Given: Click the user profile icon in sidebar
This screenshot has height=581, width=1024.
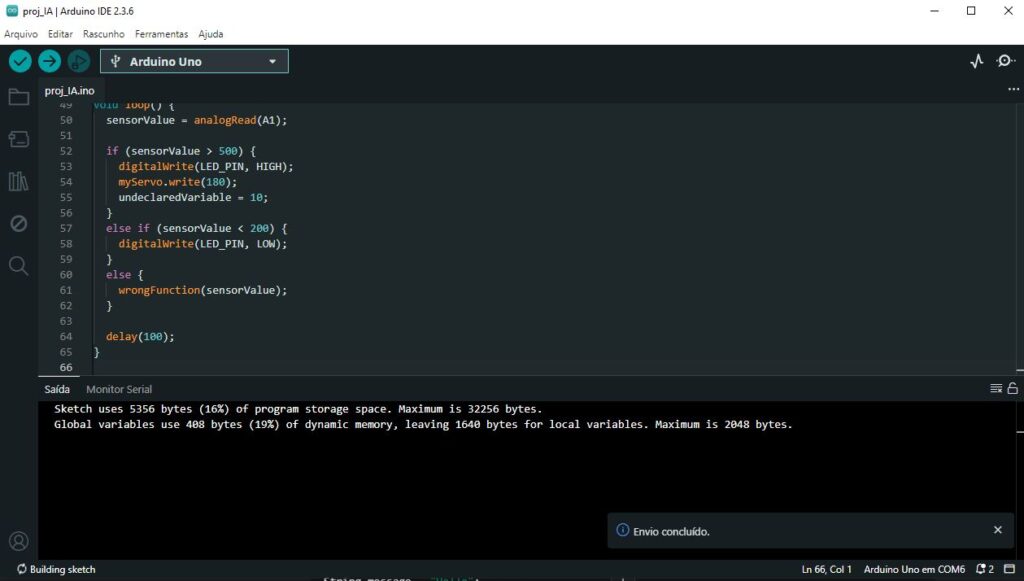Looking at the screenshot, I should pyautogui.click(x=18, y=541).
